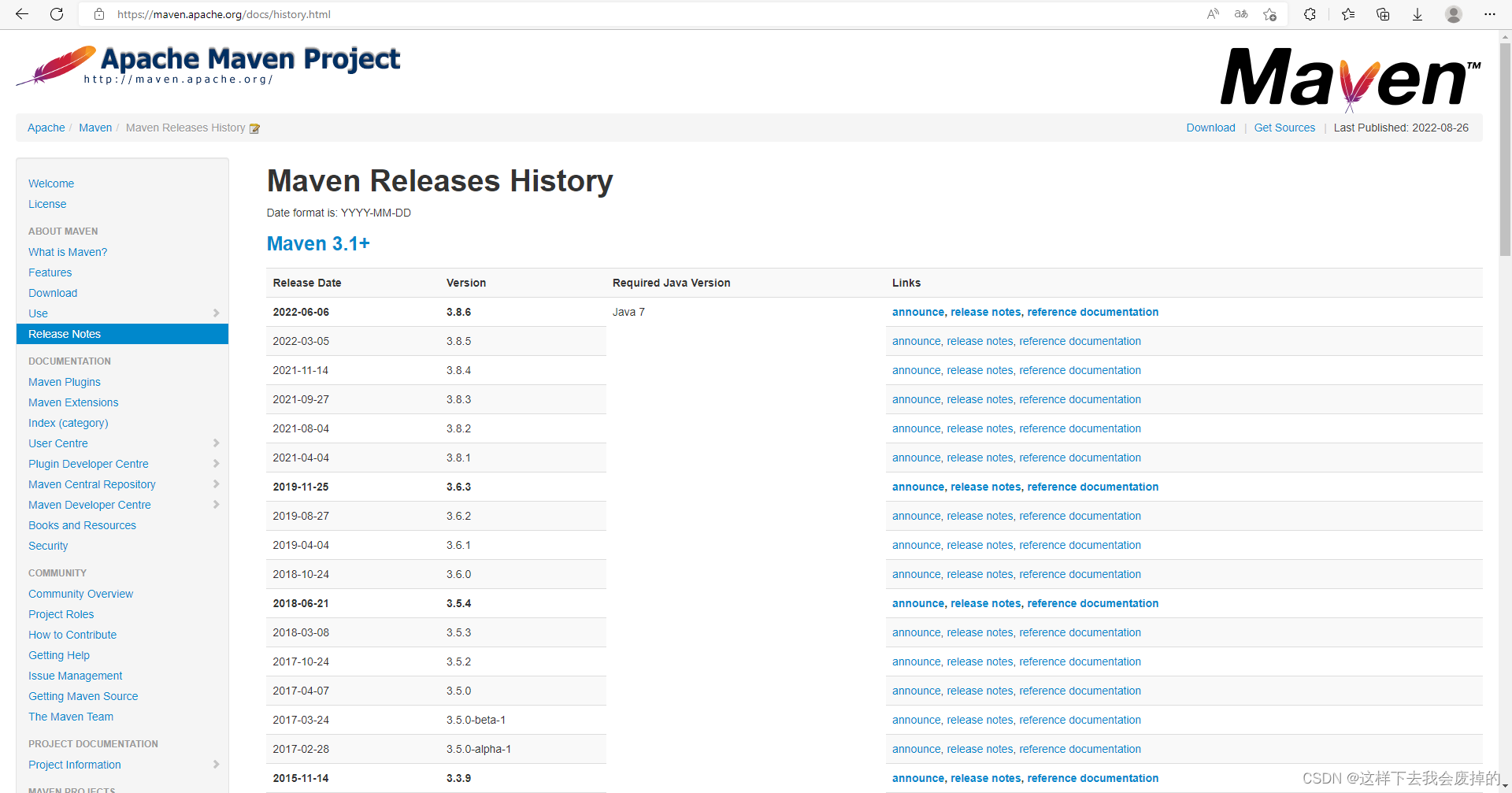Image resolution: width=1512 pixels, height=793 pixels.
Task: Open announce link for version 3.8.6
Action: click(917, 312)
